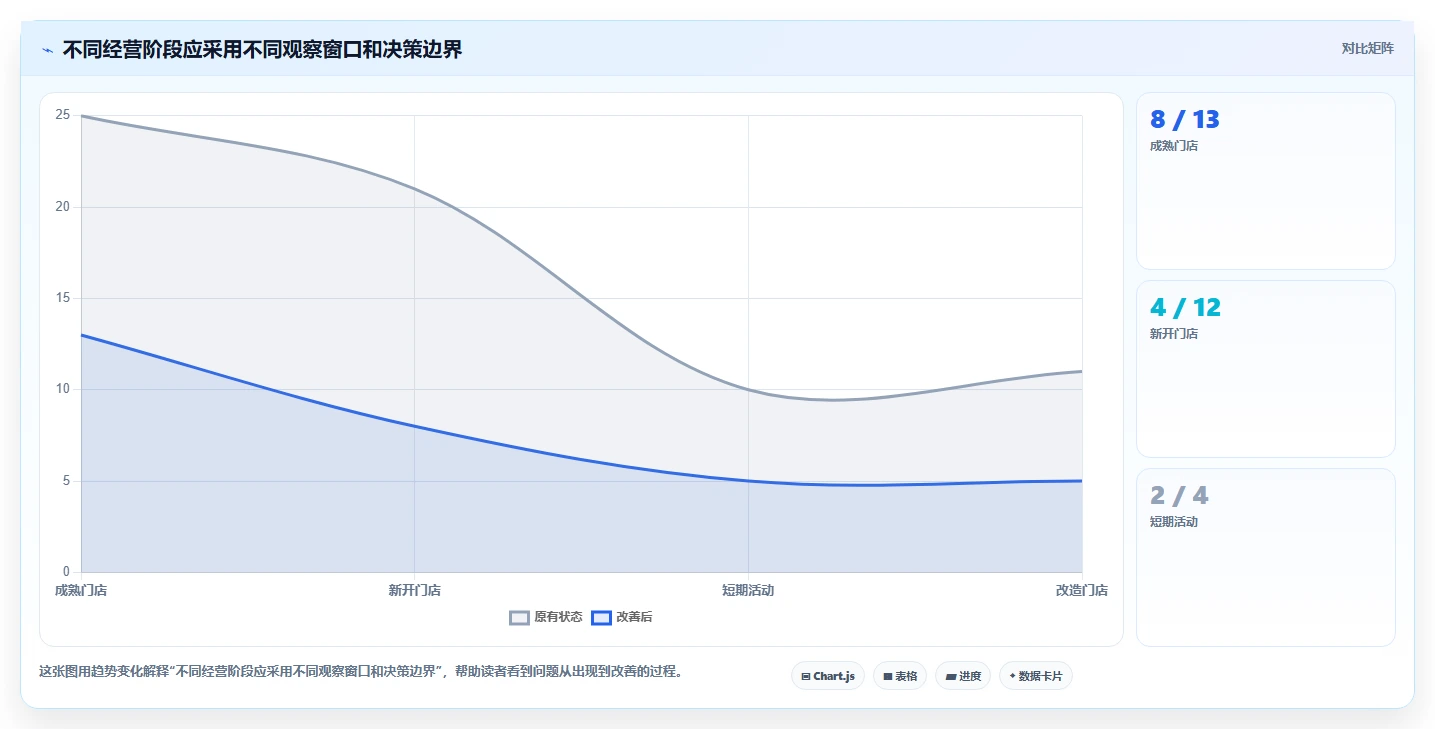Screen dimensions: 1435x729
Task: Toggle the 改善后 legend item
Action: pyautogui.click(x=622, y=617)
